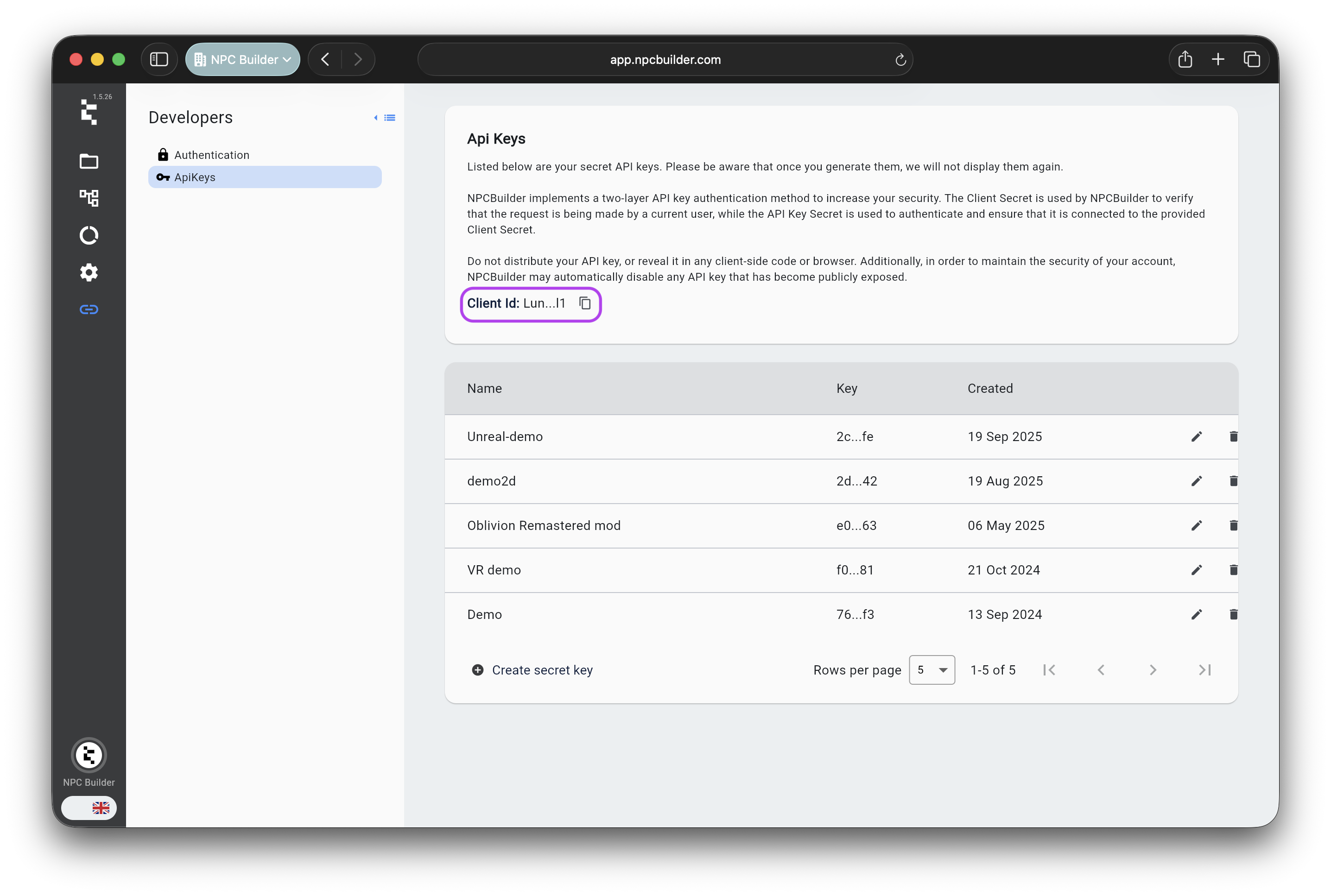This screenshot has width=1331, height=896.
Task: Expand the NPC Builder tab group dropdown
Action: [x=243, y=59]
